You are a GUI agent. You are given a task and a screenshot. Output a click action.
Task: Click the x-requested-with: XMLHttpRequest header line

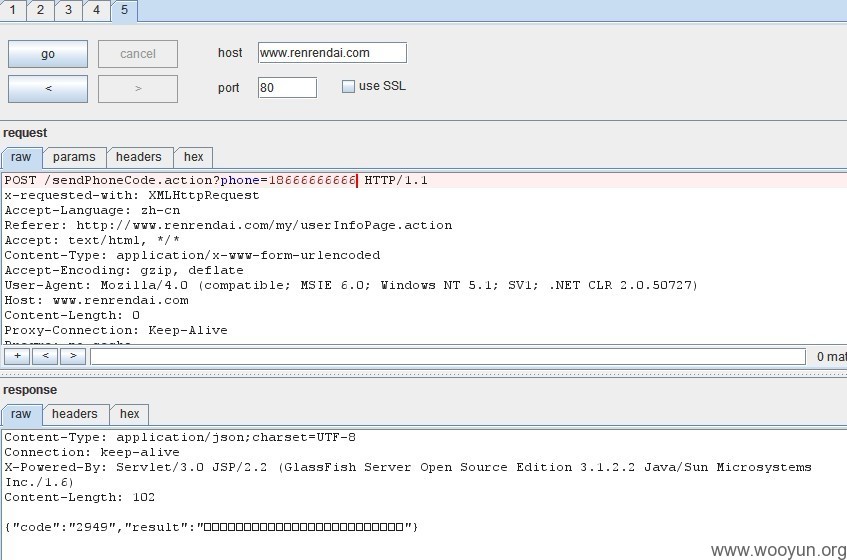[x=132, y=195]
